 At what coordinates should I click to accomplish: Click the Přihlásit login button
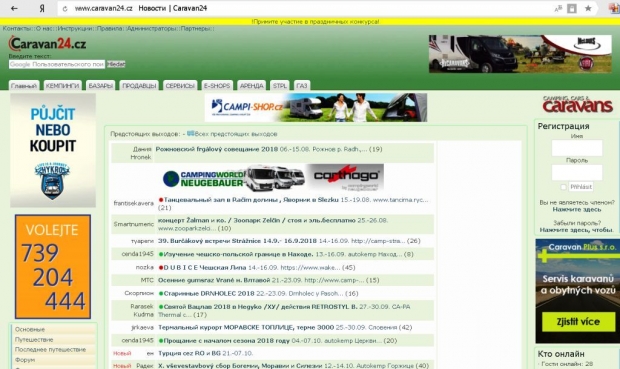tap(581, 187)
